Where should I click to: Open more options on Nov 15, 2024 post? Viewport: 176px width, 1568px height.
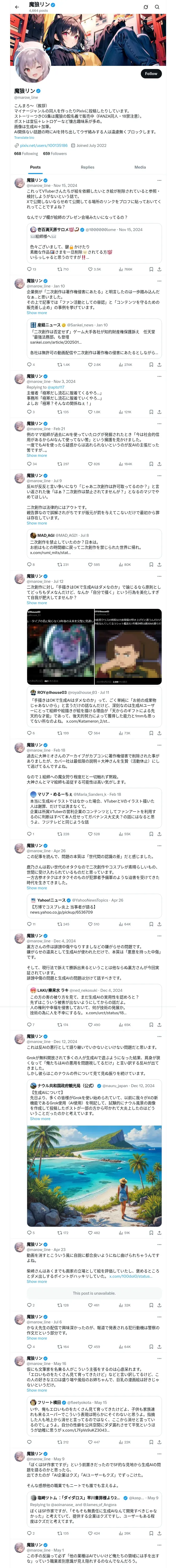(159, 180)
